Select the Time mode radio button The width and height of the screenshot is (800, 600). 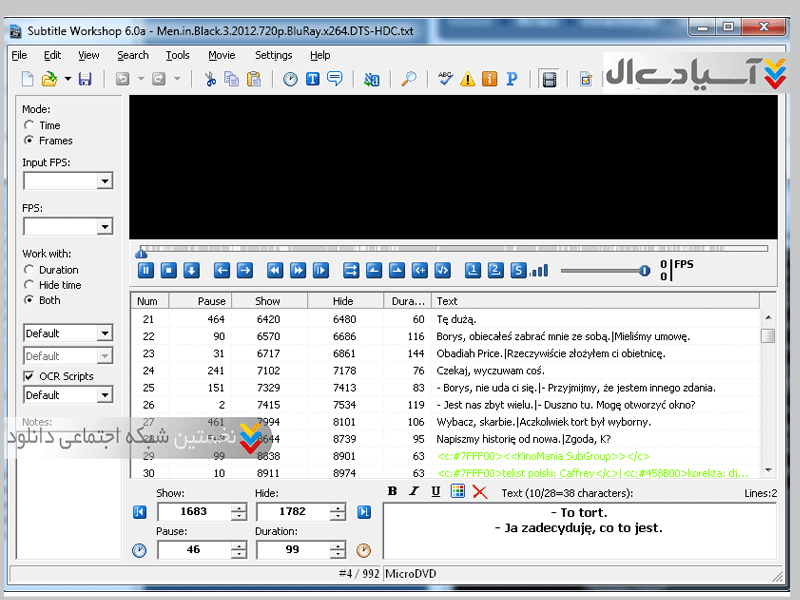point(29,125)
